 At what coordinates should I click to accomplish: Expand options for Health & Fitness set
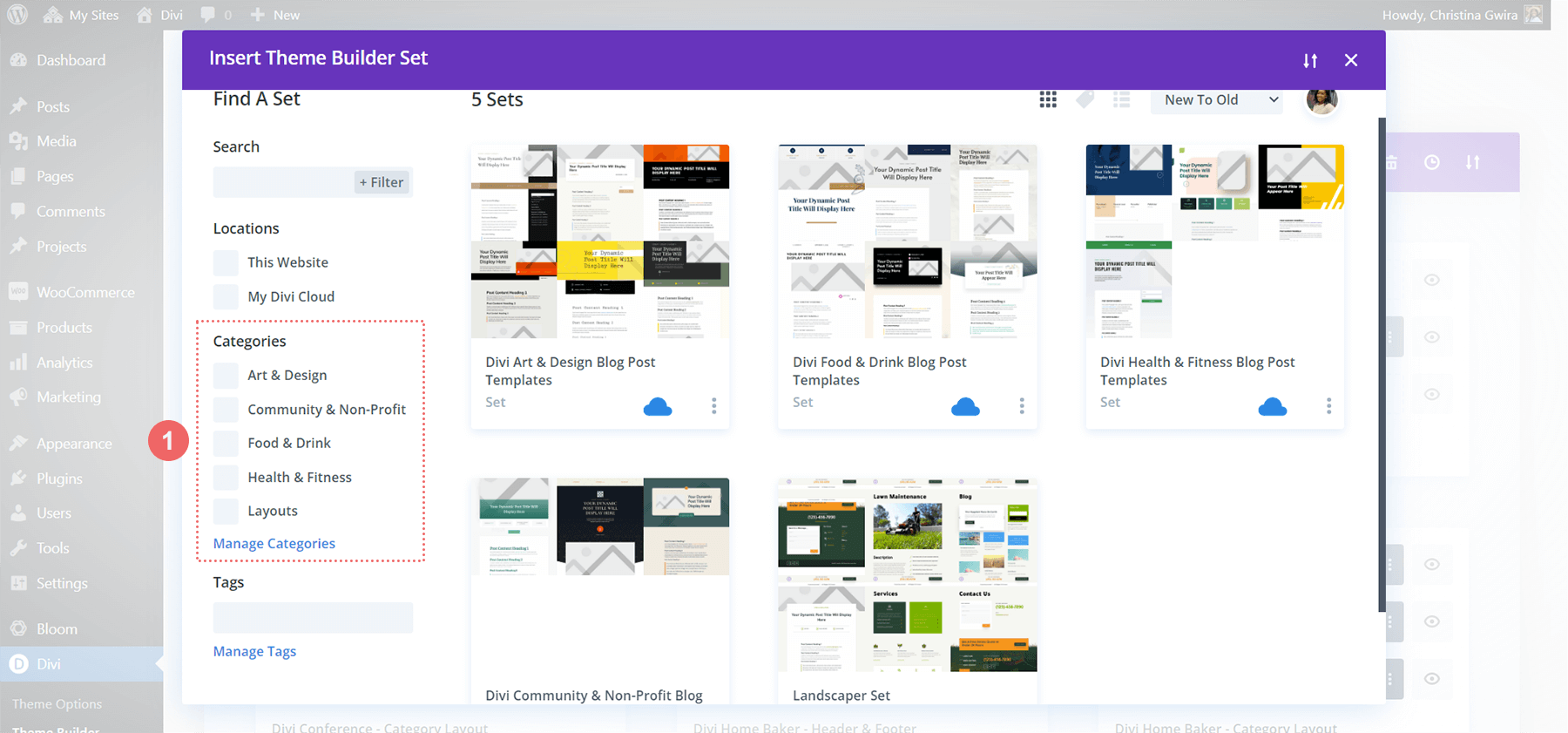1328,406
